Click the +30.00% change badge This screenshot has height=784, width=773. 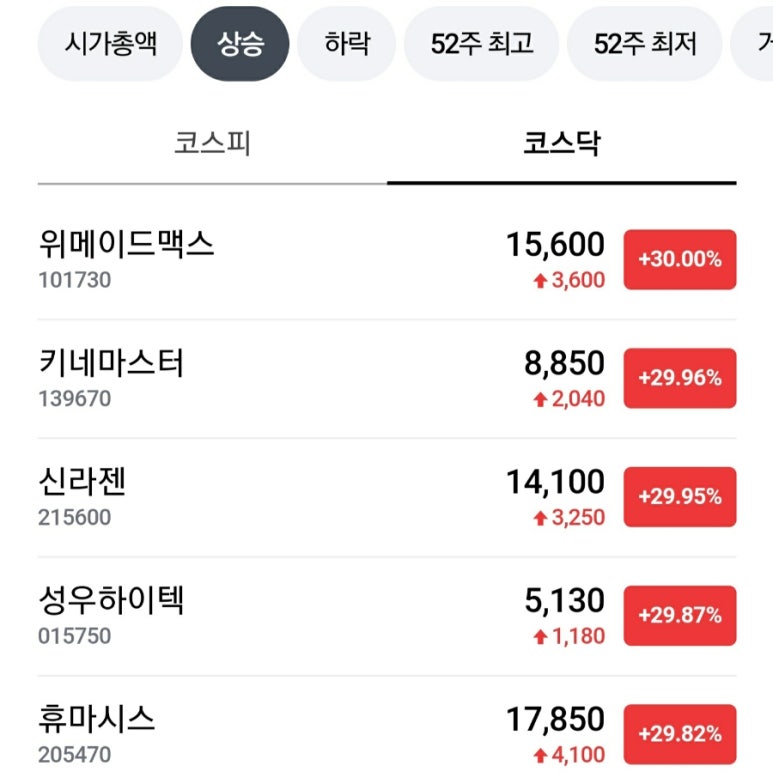680,260
